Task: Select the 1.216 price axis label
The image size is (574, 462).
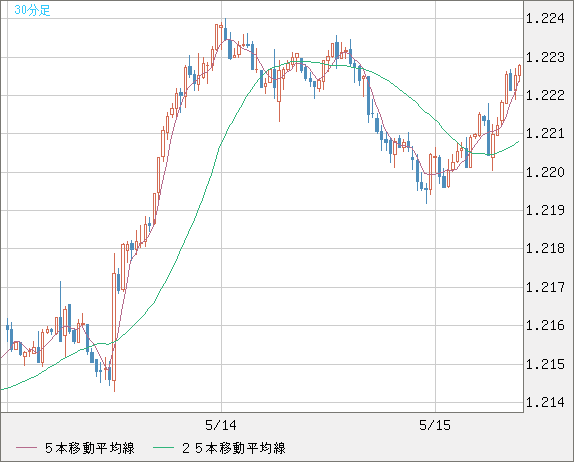Action: (545, 325)
